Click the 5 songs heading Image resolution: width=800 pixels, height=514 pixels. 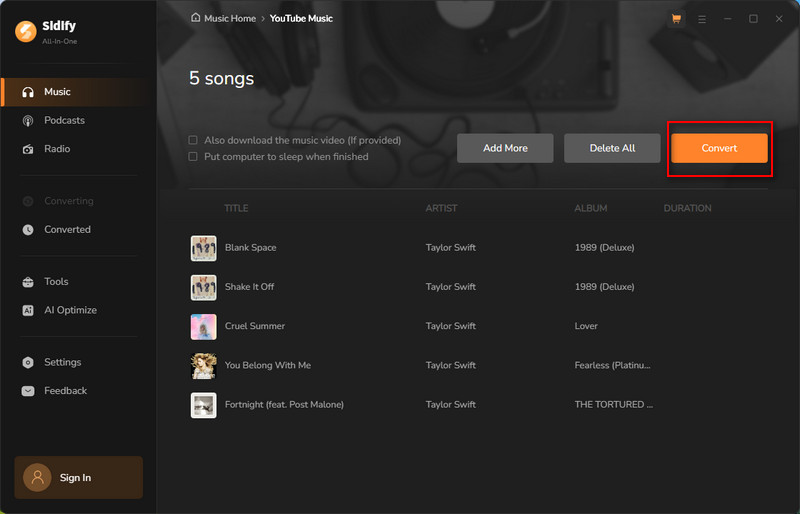(x=221, y=79)
